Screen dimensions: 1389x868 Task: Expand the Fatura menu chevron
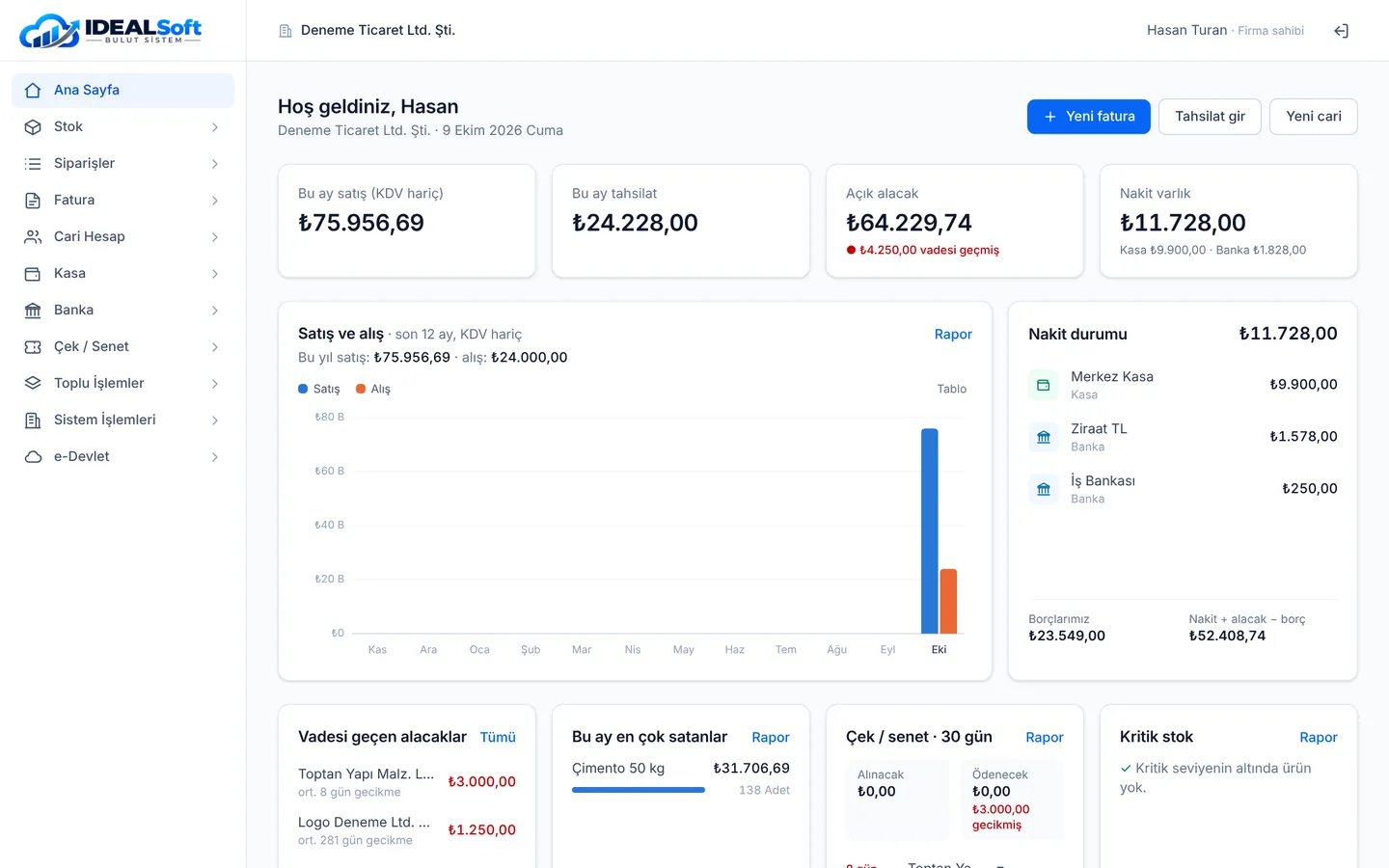click(x=215, y=200)
